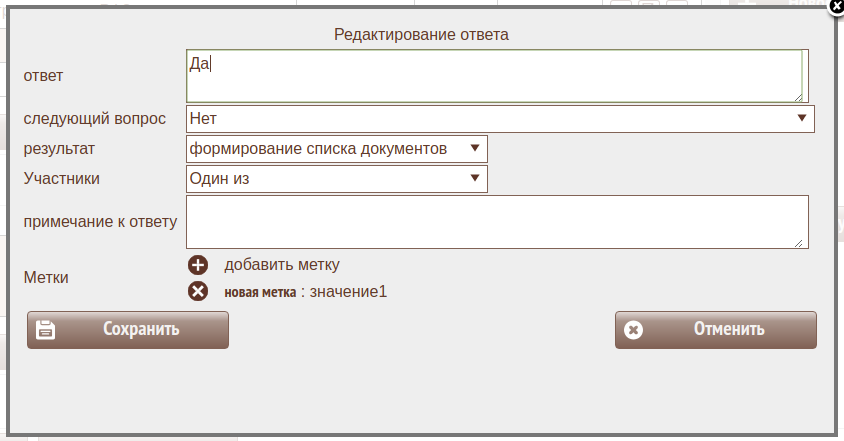
Task: Click the floppy disk icon on the Сохранить button
Action: coord(46,330)
